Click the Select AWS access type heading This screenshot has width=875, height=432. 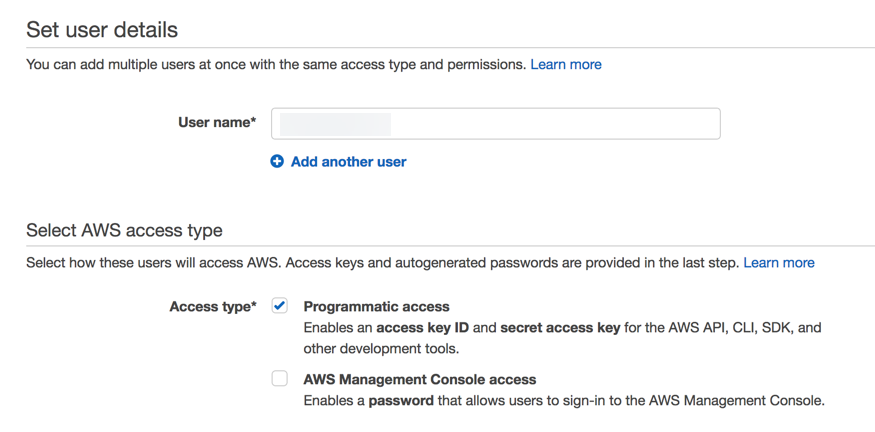click(x=124, y=230)
